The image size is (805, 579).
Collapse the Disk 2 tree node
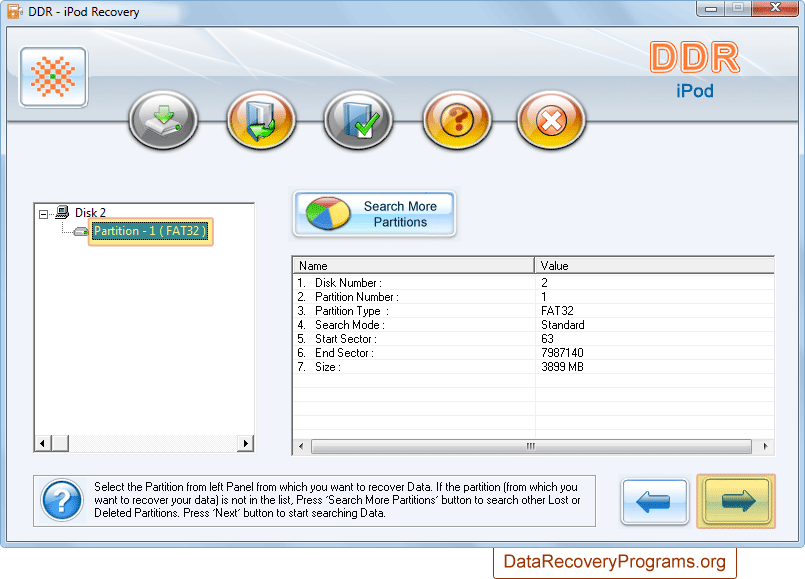point(44,214)
